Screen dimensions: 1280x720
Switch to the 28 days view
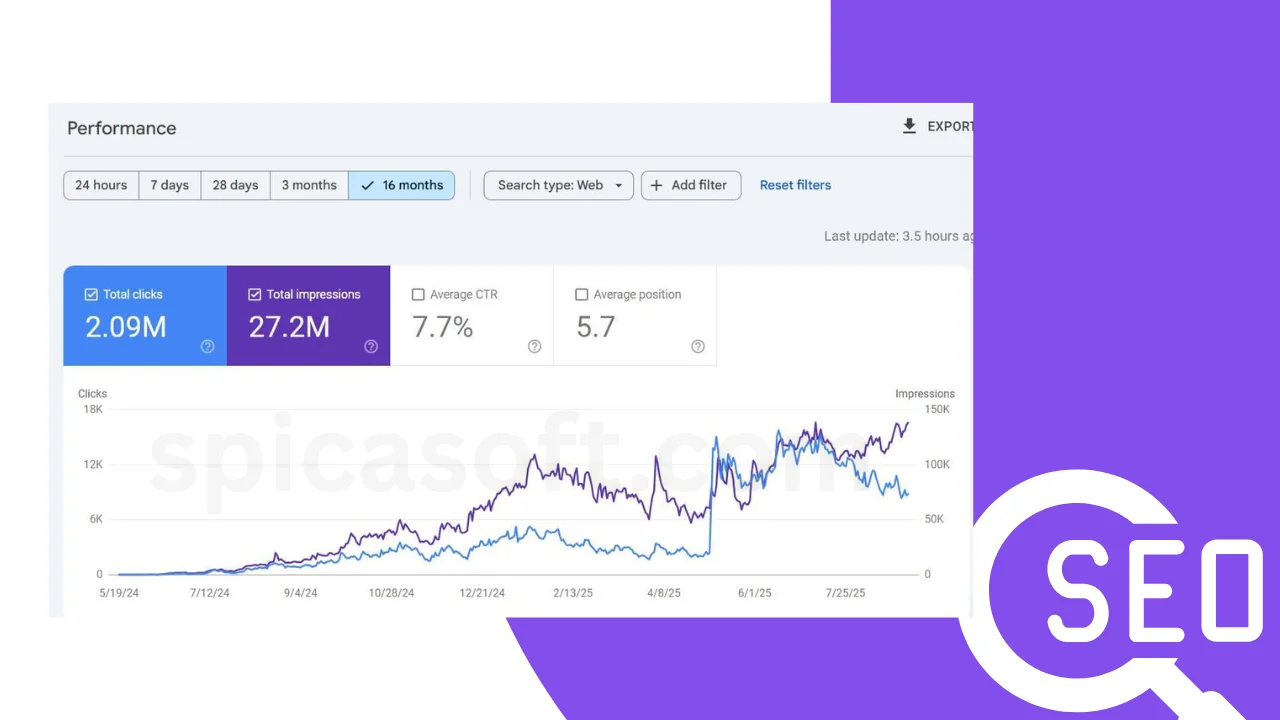[235, 185]
